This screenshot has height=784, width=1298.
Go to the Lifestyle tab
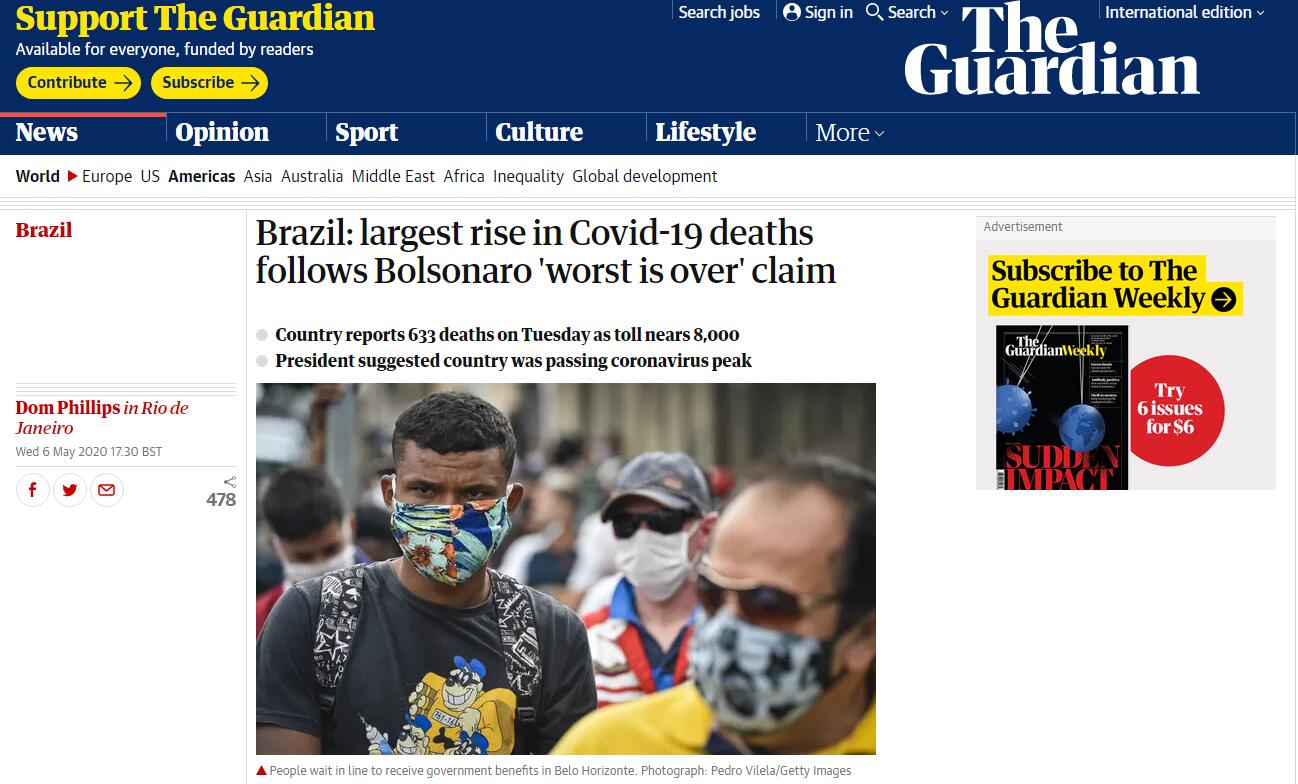pos(705,132)
